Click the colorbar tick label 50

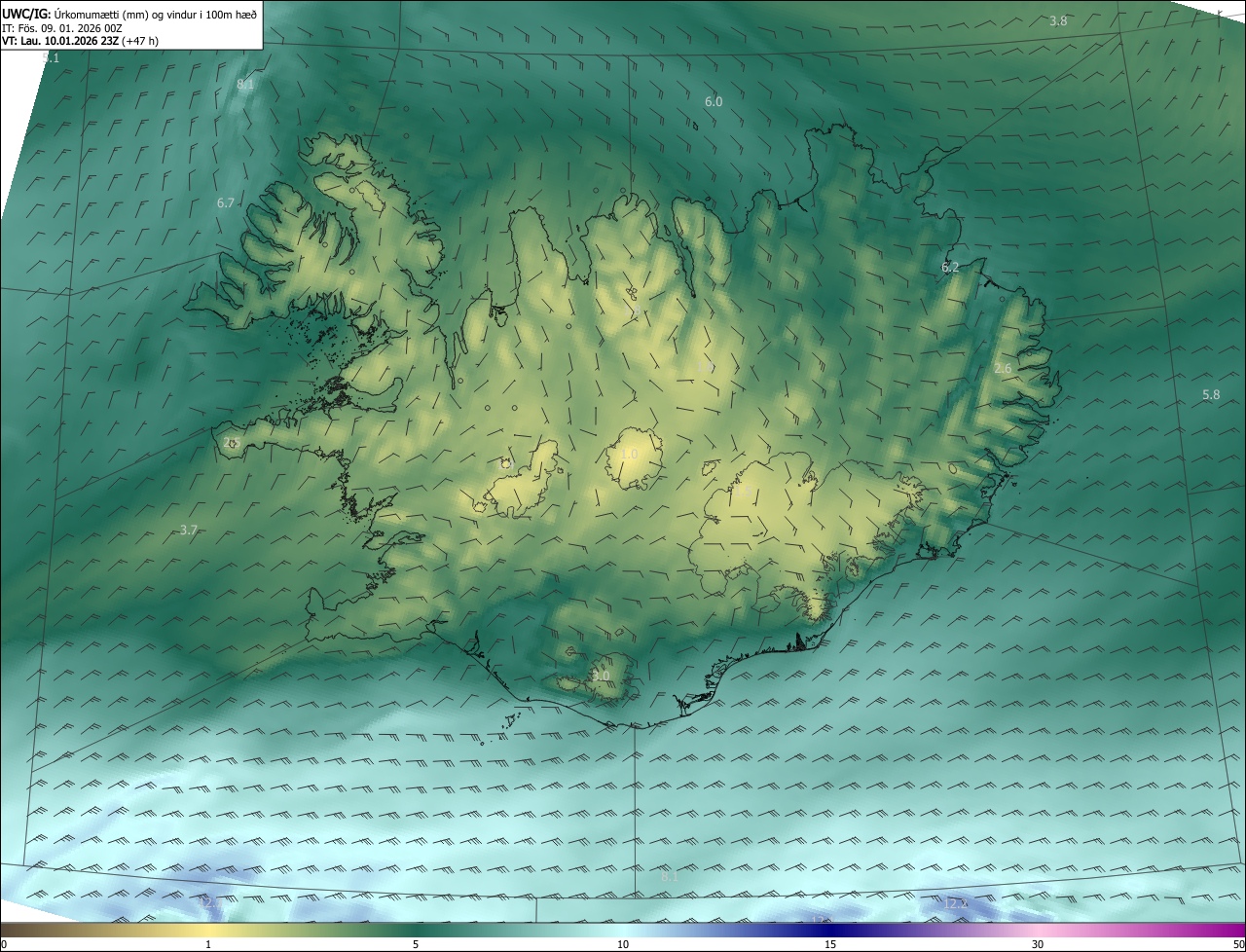[x=1238, y=944]
